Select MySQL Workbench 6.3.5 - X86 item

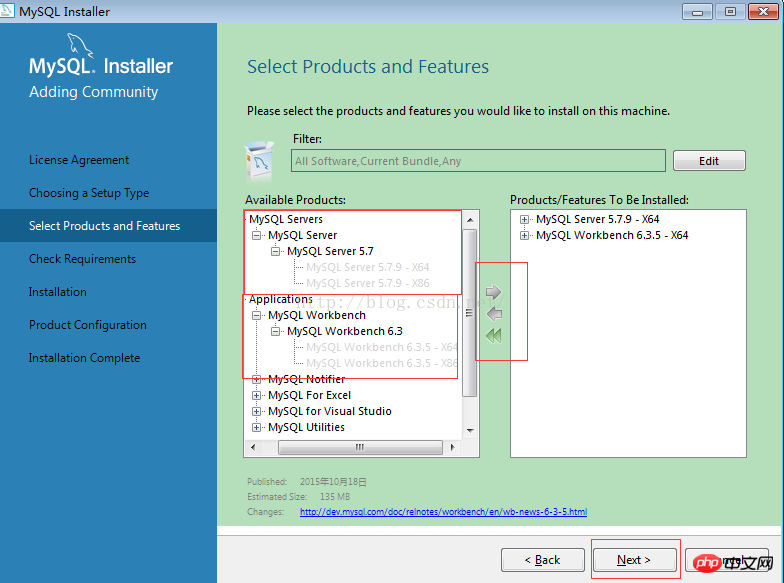click(382, 363)
